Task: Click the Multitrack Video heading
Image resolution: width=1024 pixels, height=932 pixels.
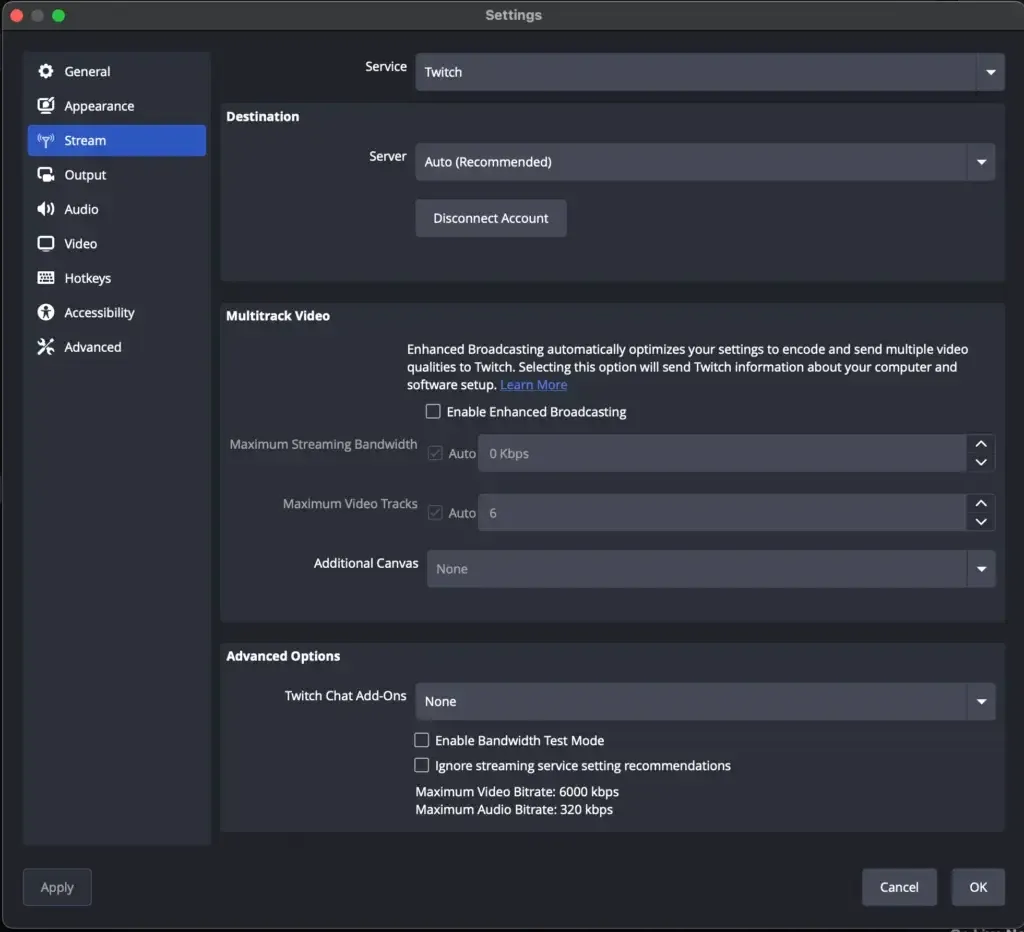Action: [x=278, y=316]
